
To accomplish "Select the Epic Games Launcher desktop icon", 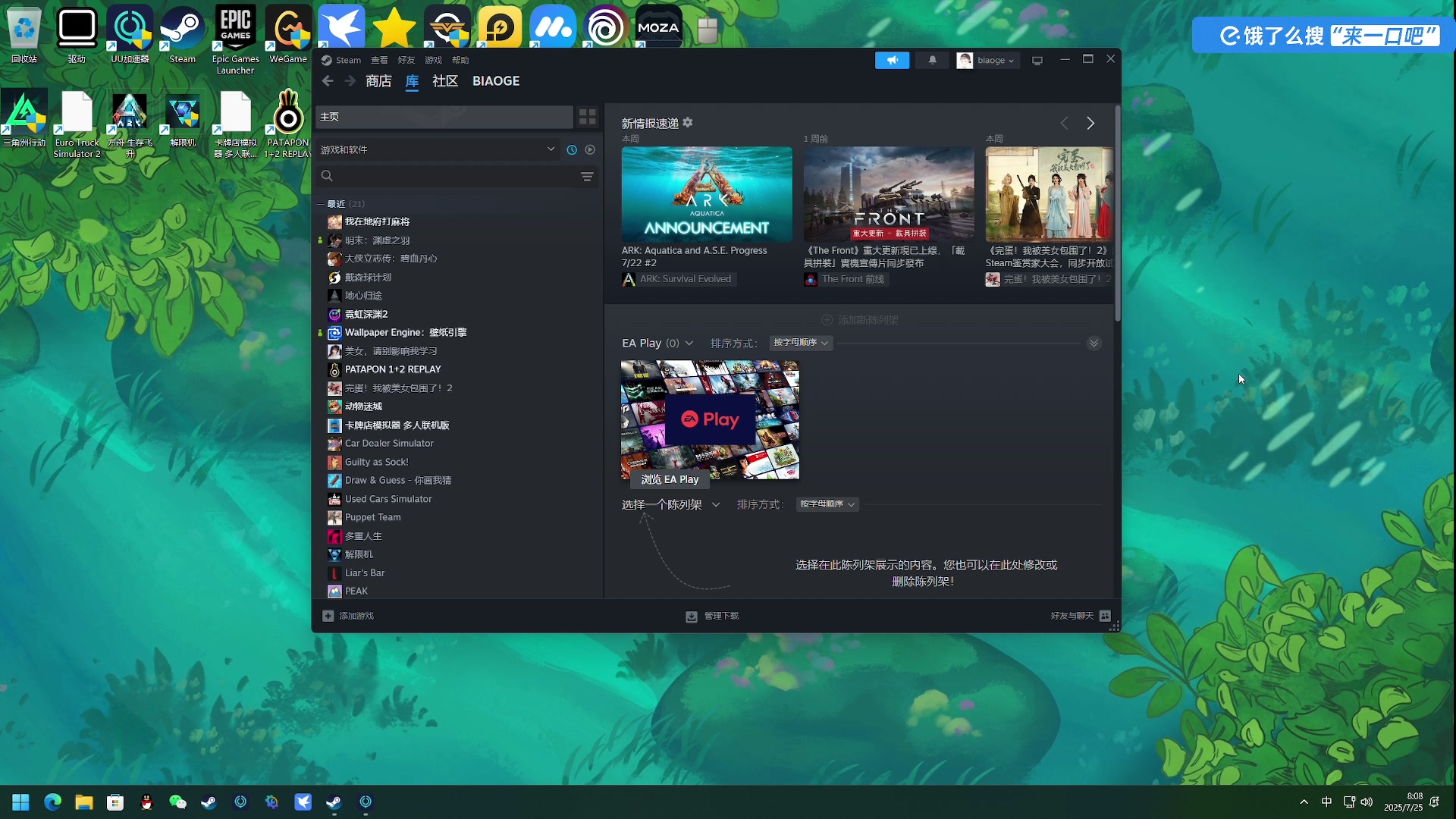I will (x=235, y=40).
